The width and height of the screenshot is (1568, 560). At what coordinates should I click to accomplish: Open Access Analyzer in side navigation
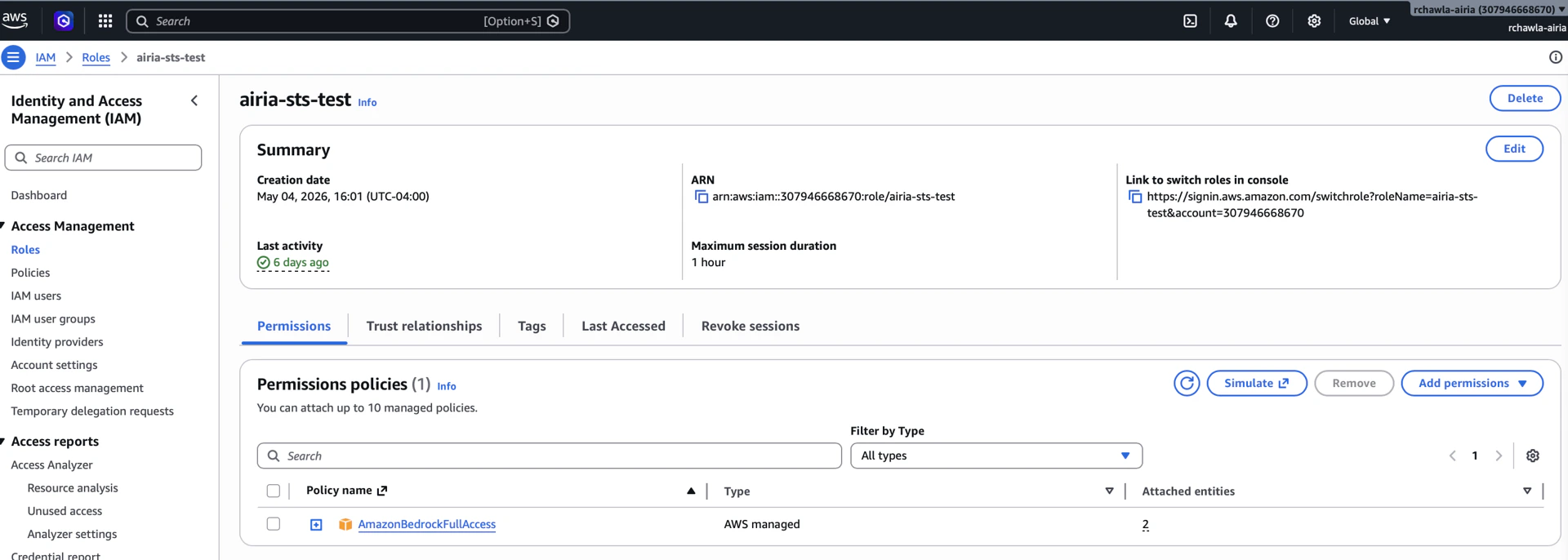coord(51,464)
